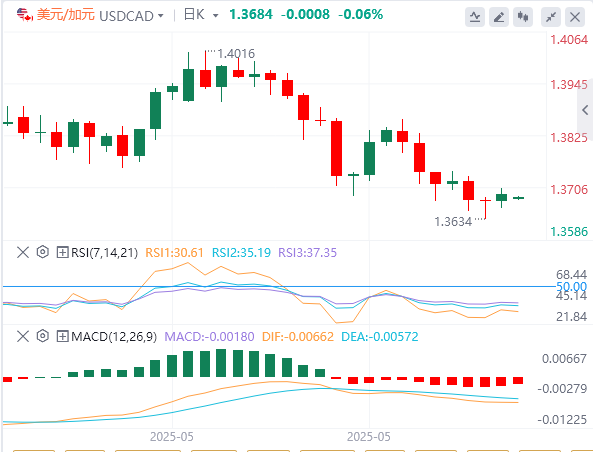Open the USDCAD symbol dropdown arrow
Viewport: 593px width, 452px height.
click(161, 16)
